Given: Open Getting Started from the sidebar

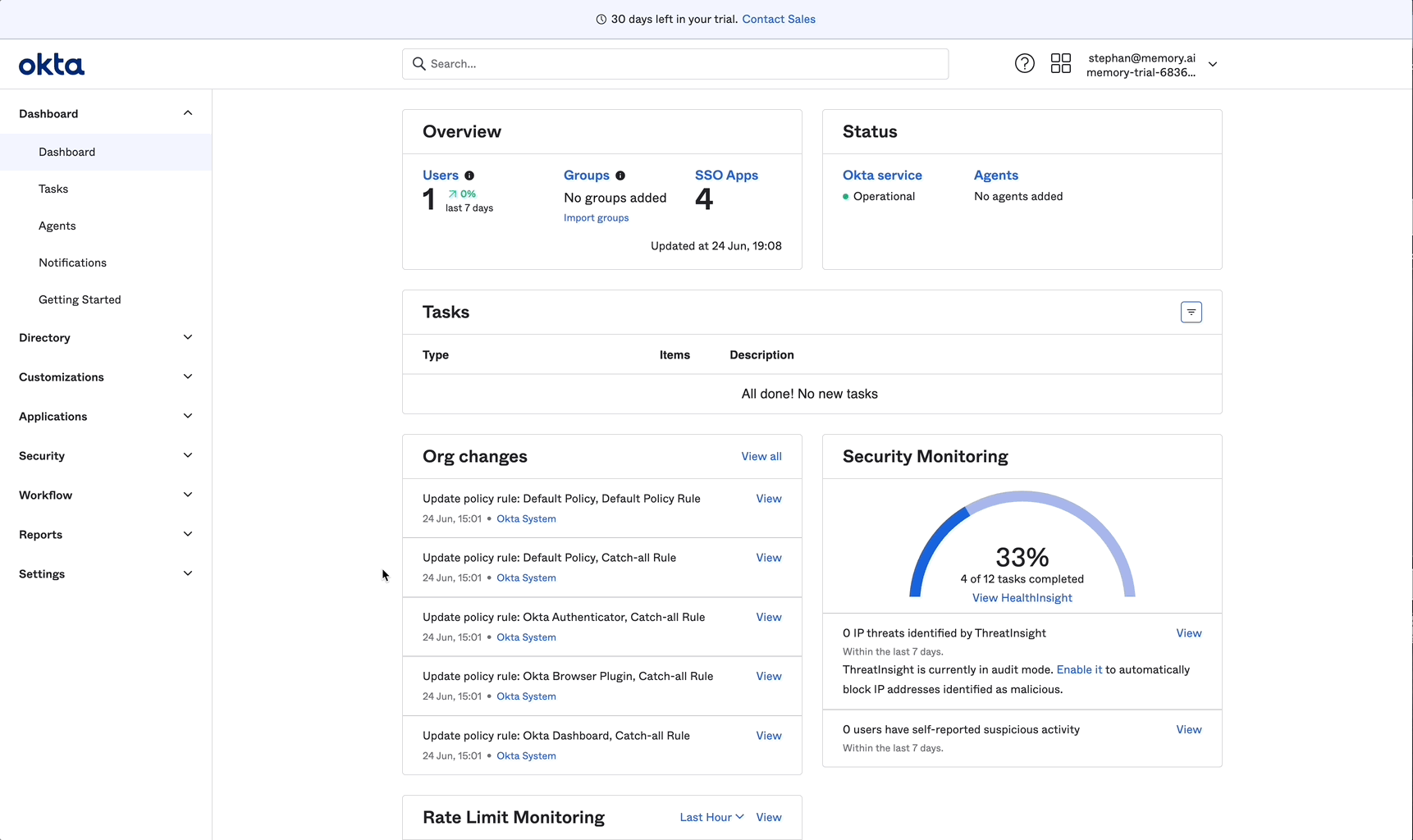Looking at the screenshot, I should (80, 299).
